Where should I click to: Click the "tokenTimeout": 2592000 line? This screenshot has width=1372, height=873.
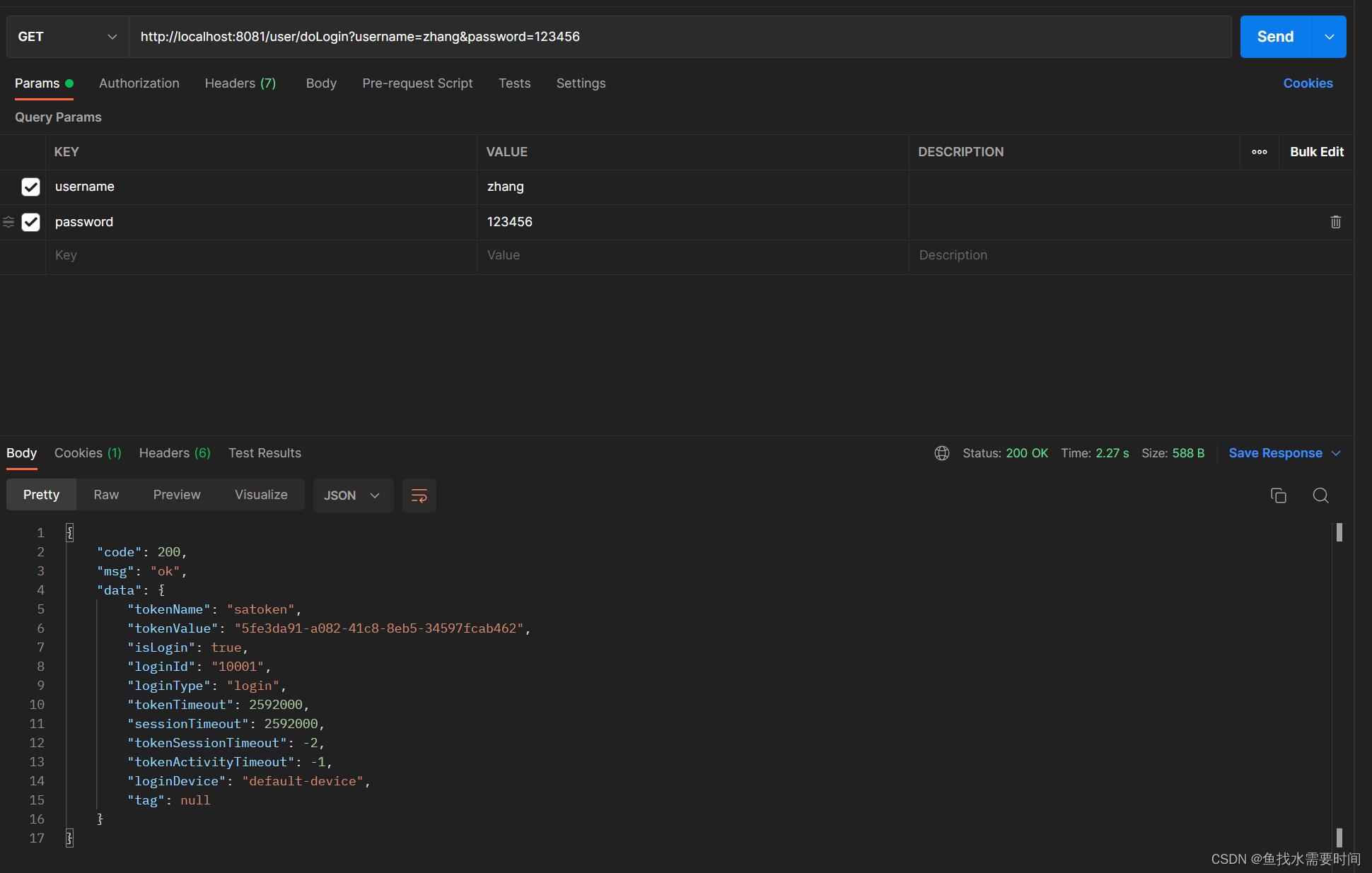(218, 705)
